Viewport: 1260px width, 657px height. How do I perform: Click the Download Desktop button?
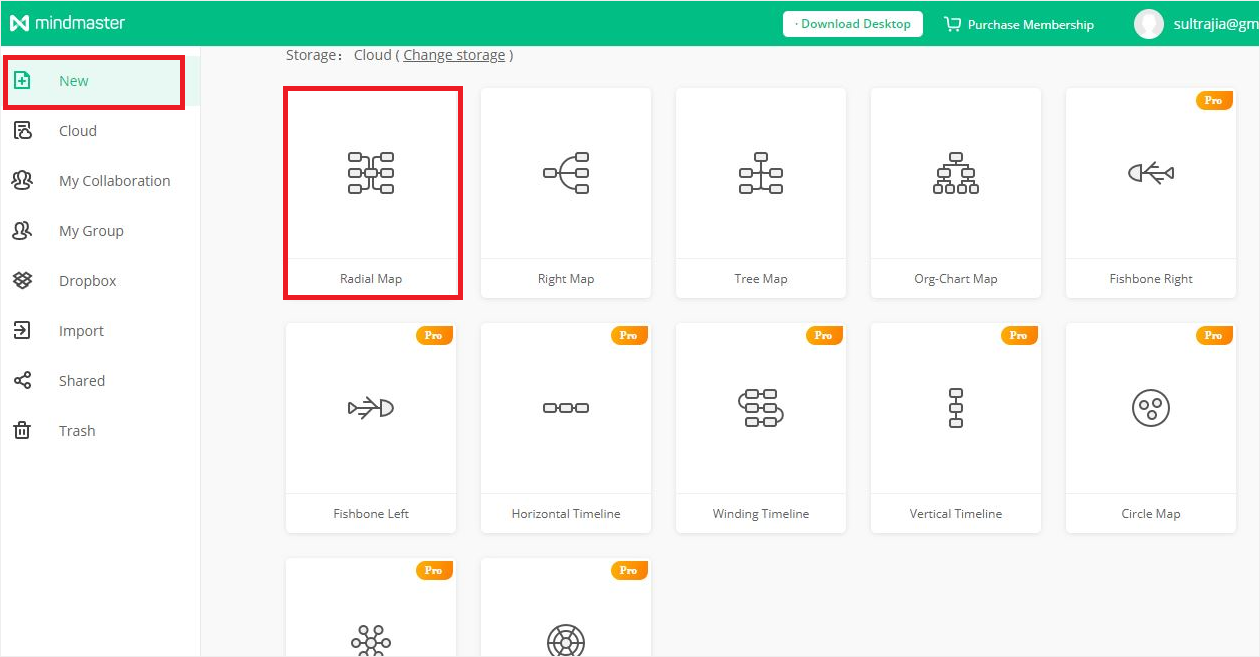click(x=852, y=24)
